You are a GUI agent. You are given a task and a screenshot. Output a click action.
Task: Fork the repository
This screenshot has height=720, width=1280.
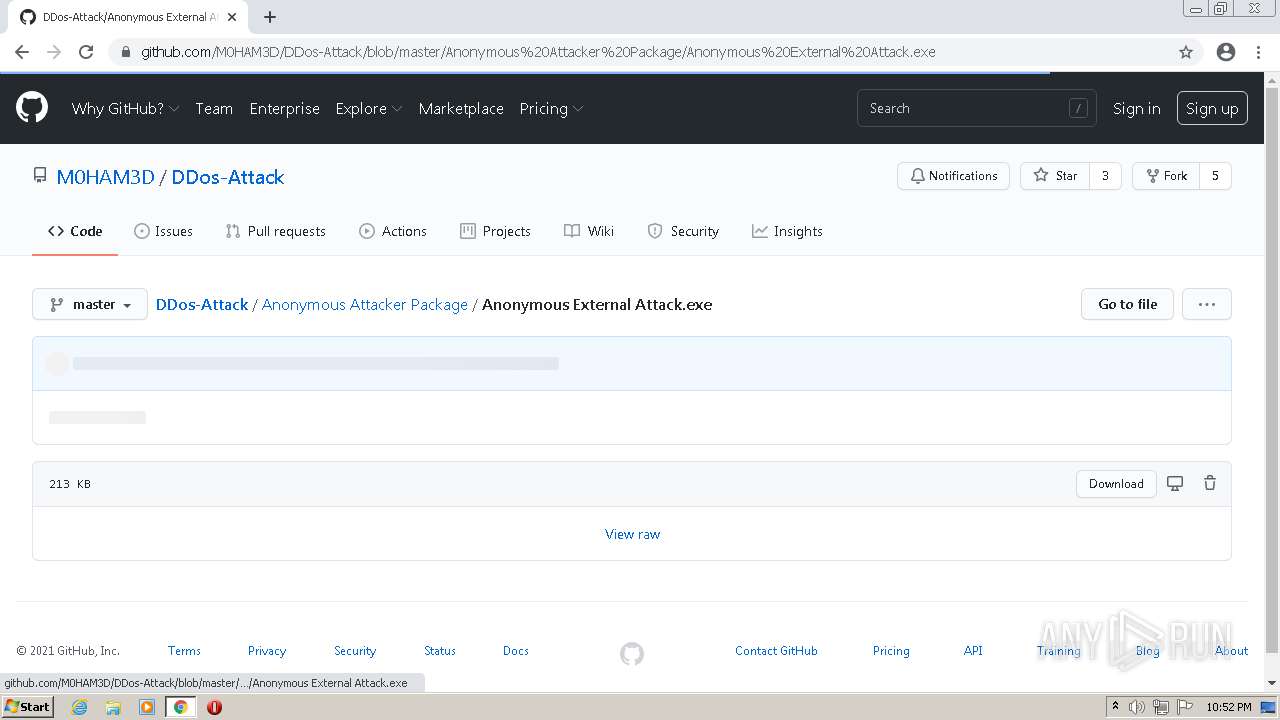pos(1166,176)
